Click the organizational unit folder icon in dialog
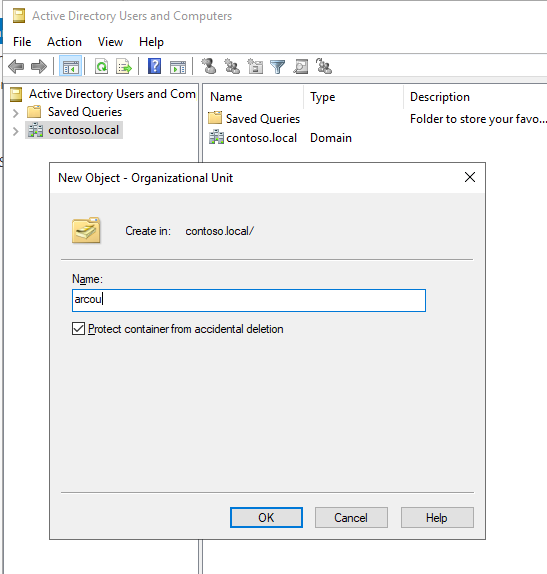 86,230
